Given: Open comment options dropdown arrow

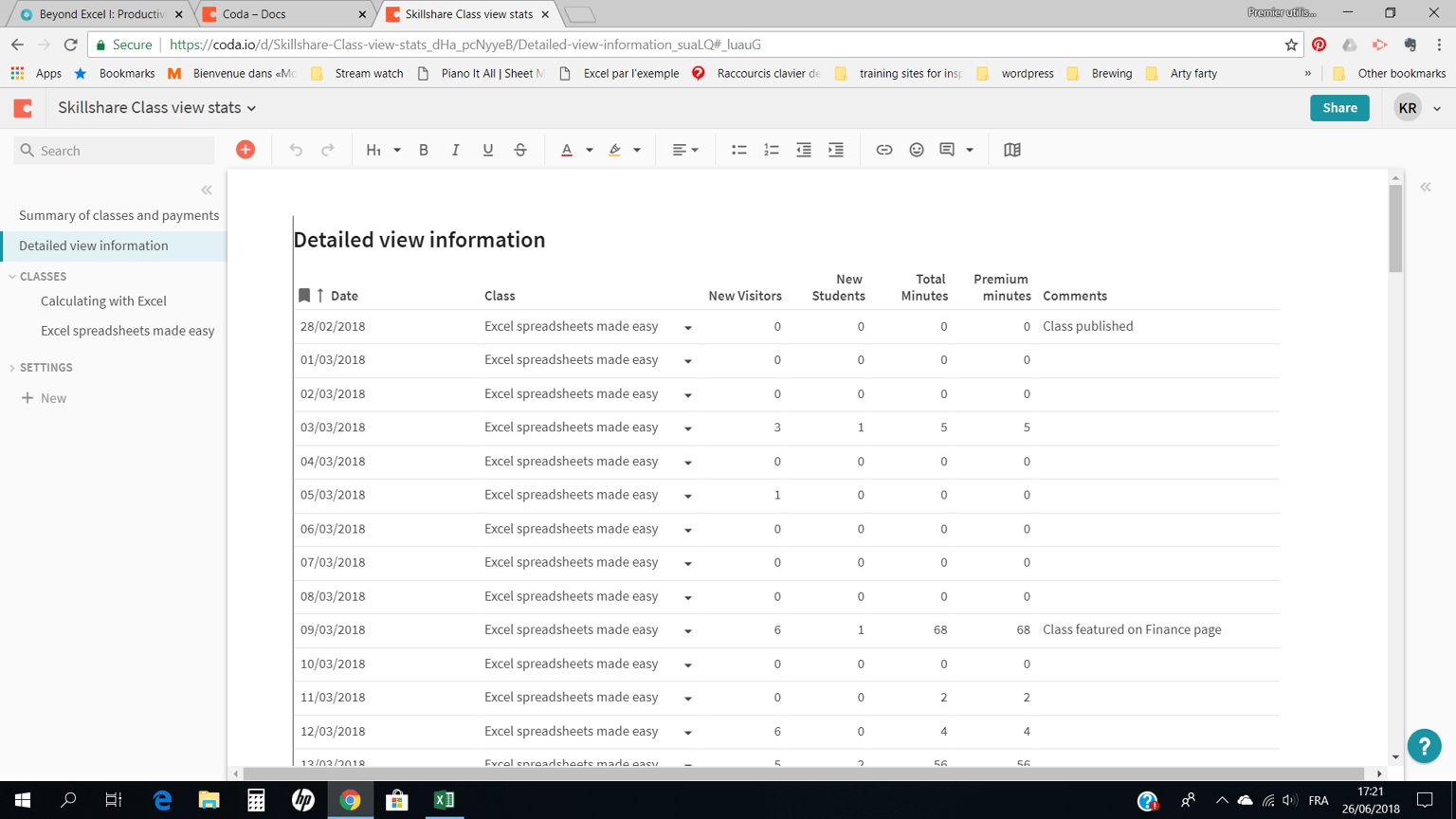Looking at the screenshot, I should click(970, 150).
